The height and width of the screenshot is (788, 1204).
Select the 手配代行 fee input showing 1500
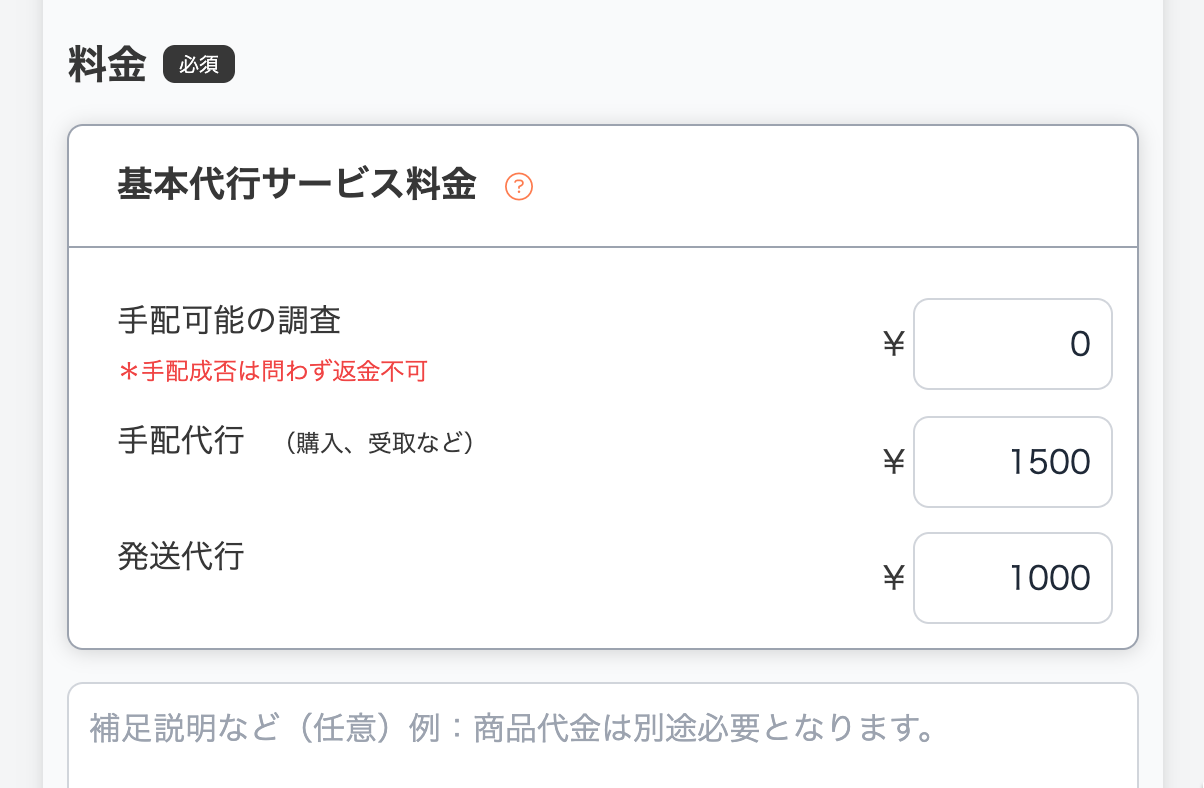pyautogui.click(x=1011, y=461)
